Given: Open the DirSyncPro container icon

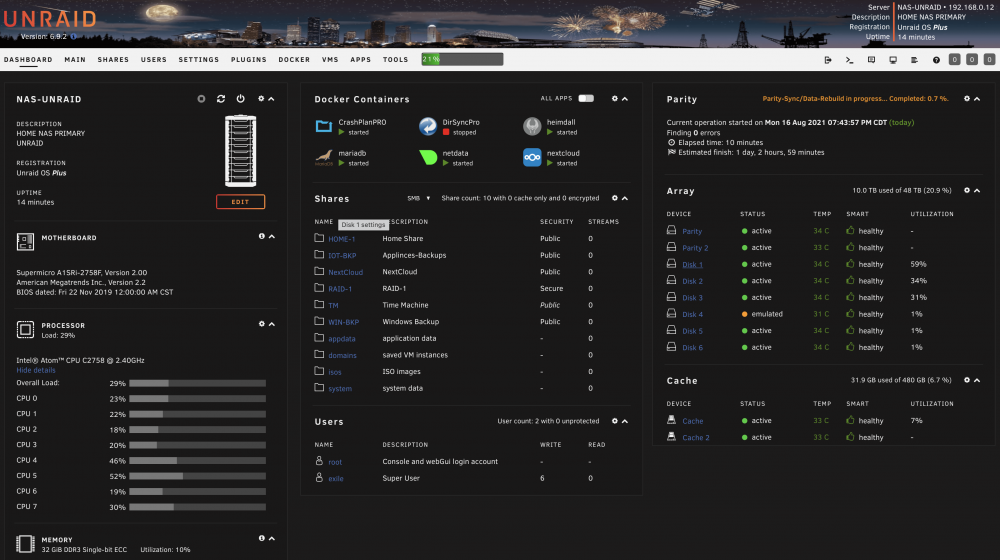Looking at the screenshot, I should [x=428, y=126].
